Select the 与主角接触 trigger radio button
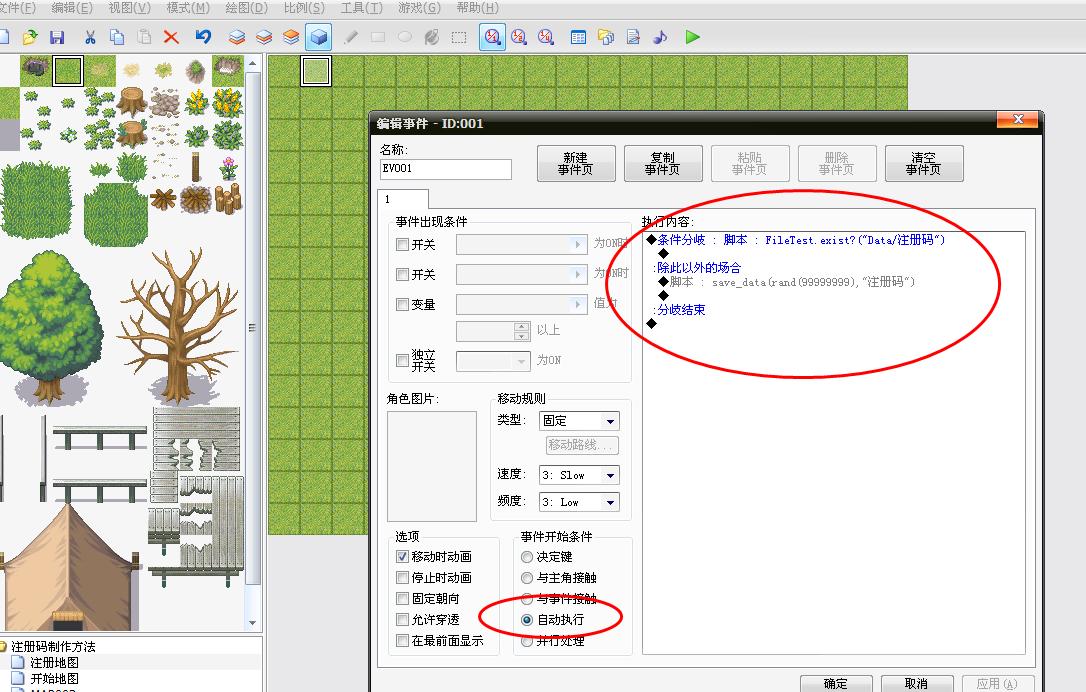Viewport: 1086px width, 692px height. (527, 578)
